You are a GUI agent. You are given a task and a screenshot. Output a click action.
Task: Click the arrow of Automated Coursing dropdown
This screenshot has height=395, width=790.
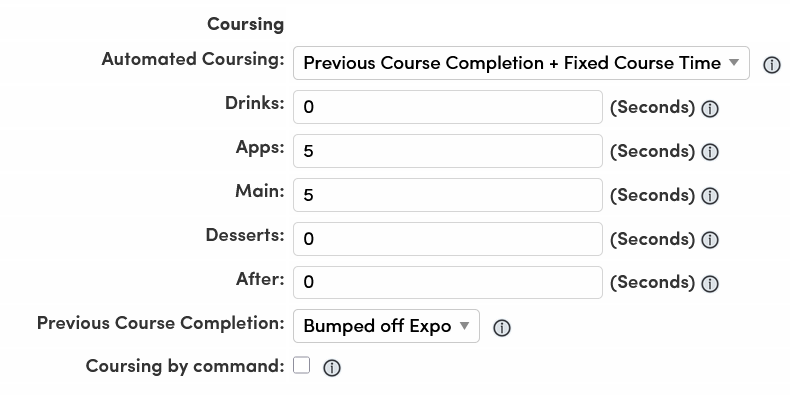click(x=734, y=62)
